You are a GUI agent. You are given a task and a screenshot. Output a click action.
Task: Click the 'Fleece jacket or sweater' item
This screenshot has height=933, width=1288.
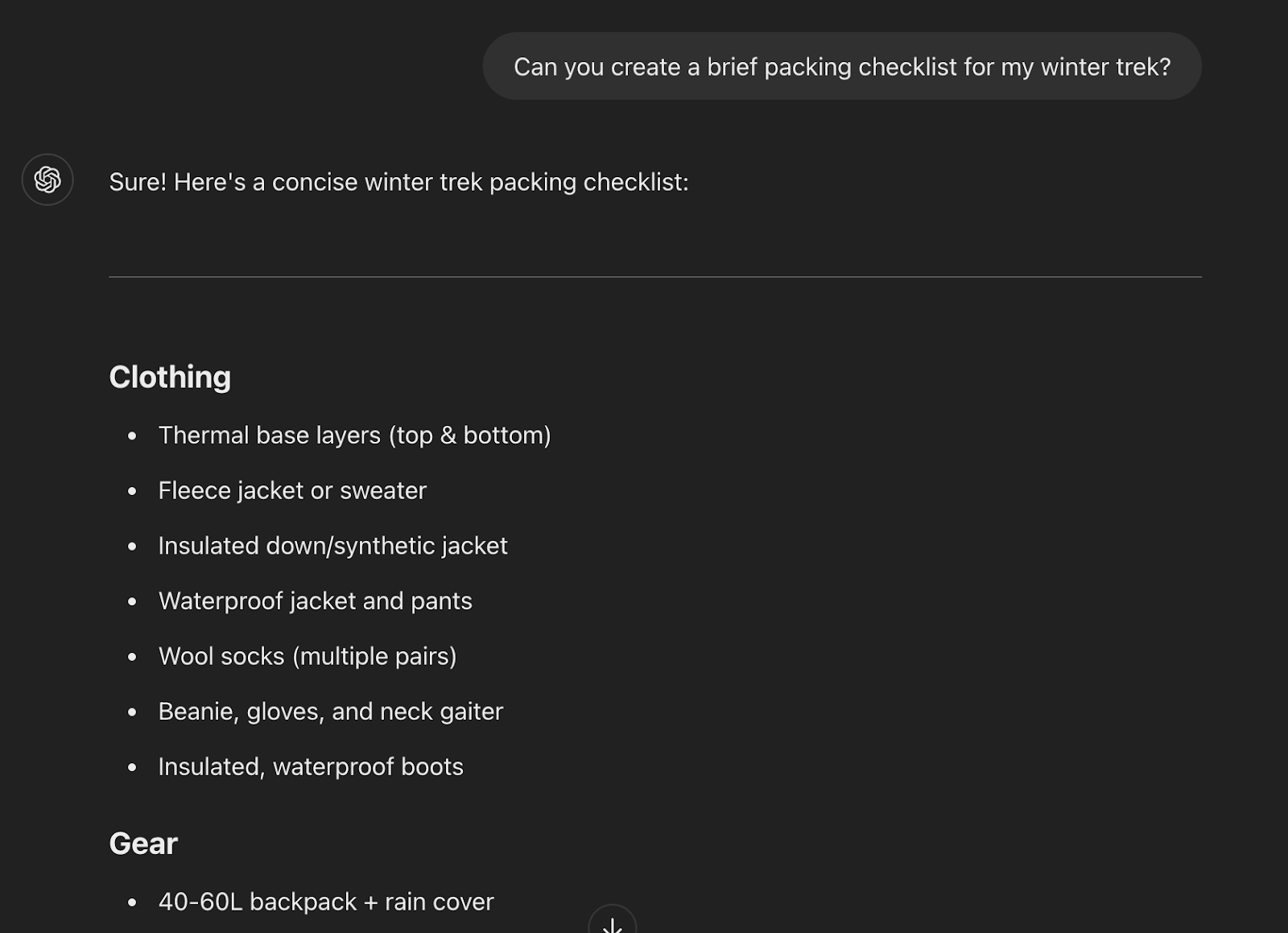pyautogui.click(x=292, y=491)
